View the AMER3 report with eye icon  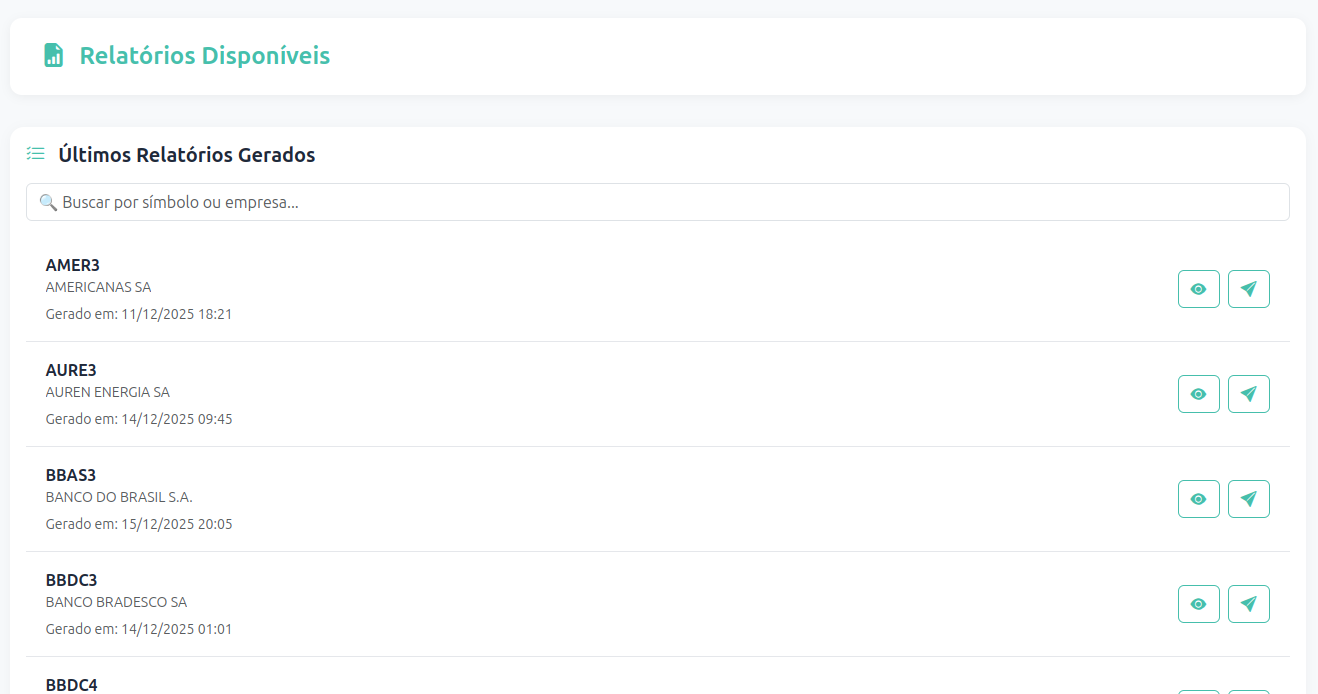(x=1198, y=289)
